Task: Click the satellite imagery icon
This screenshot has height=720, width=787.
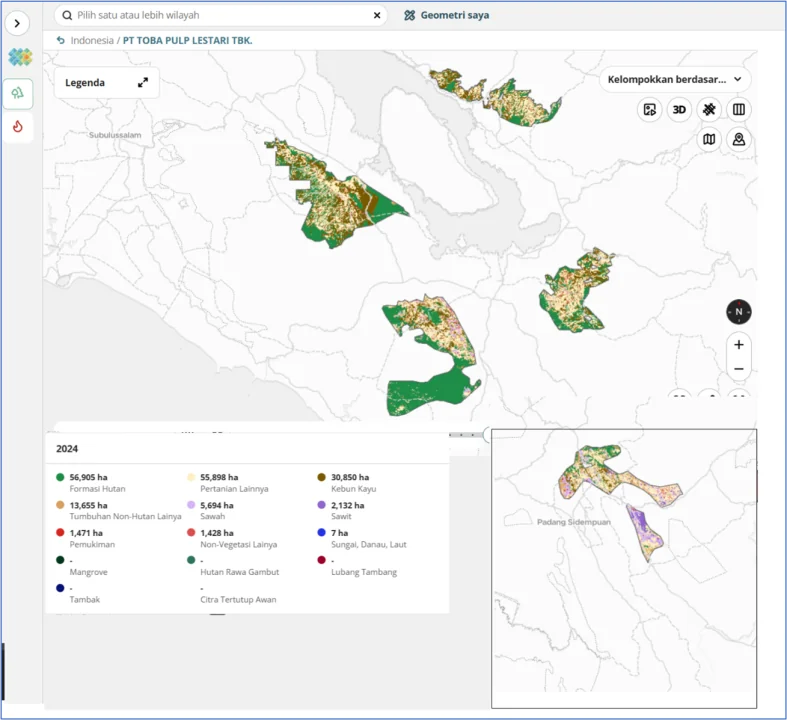Action: click(x=709, y=109)
